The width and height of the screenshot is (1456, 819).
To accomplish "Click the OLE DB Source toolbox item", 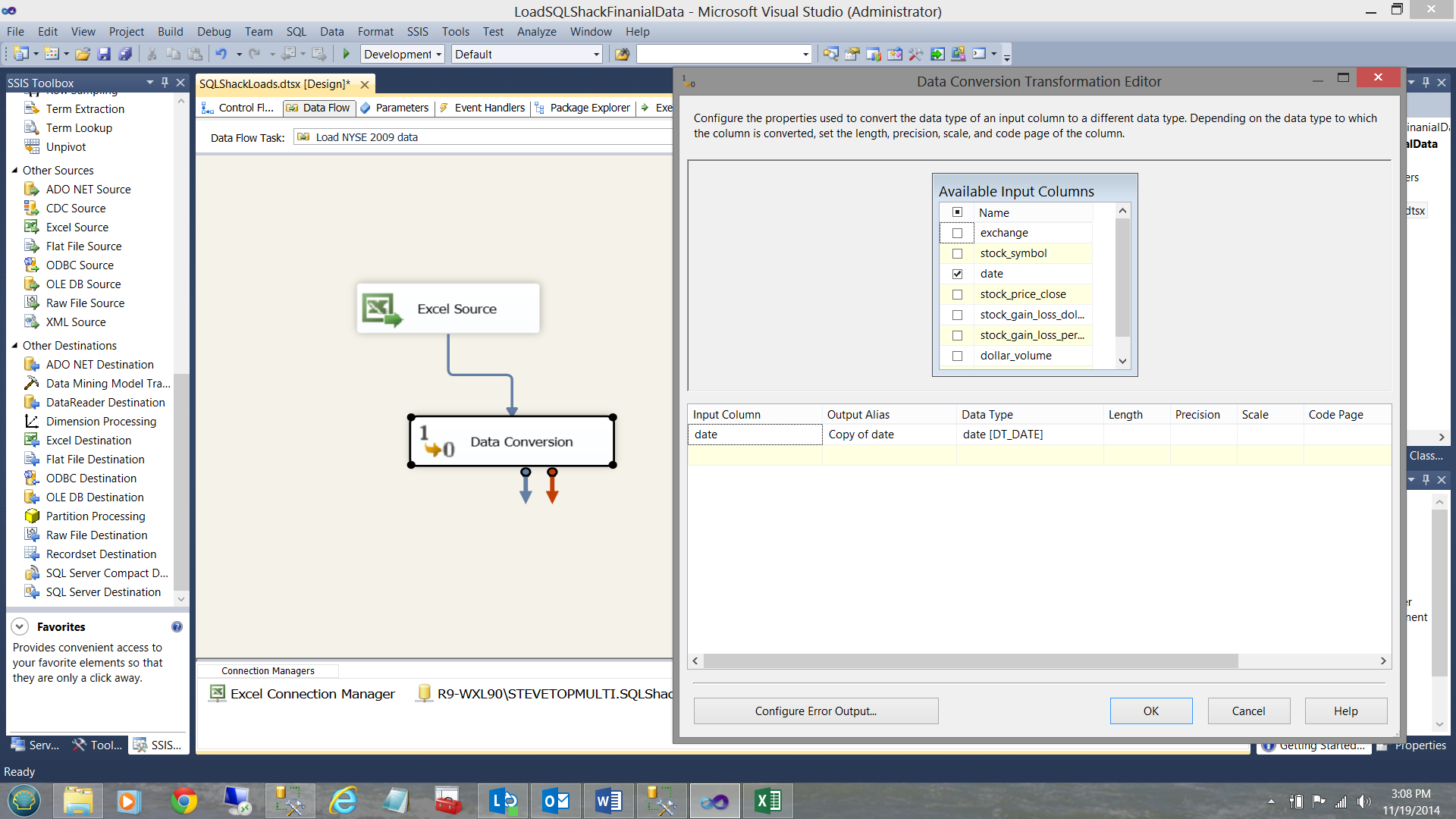I will [83, 284].
